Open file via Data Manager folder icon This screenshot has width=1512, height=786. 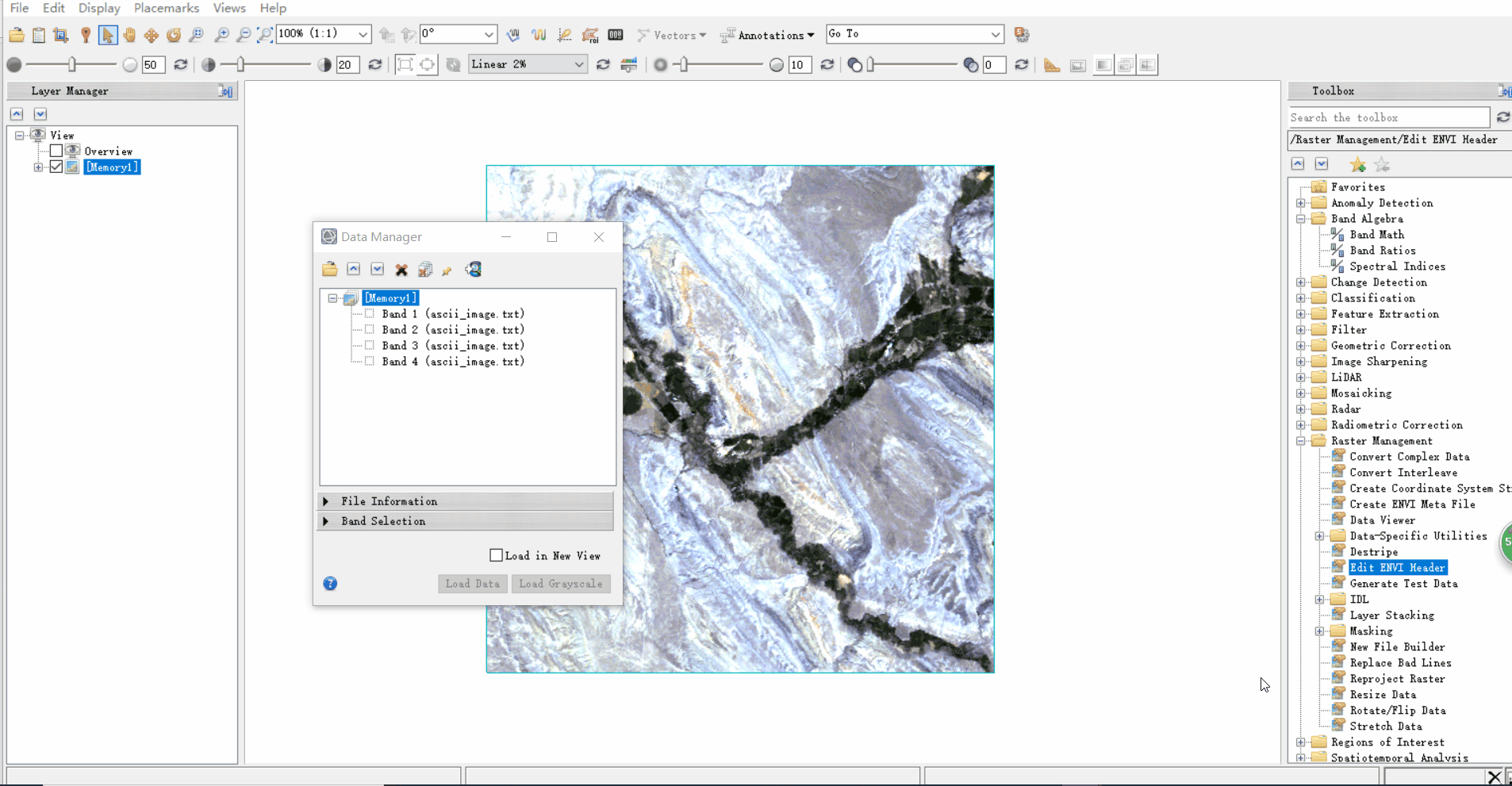pos(330,270)
